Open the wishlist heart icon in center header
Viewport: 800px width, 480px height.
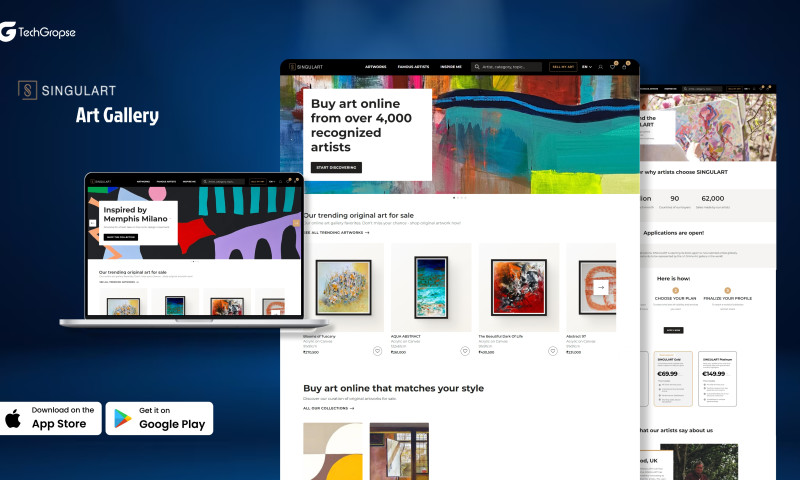point(612,67)
